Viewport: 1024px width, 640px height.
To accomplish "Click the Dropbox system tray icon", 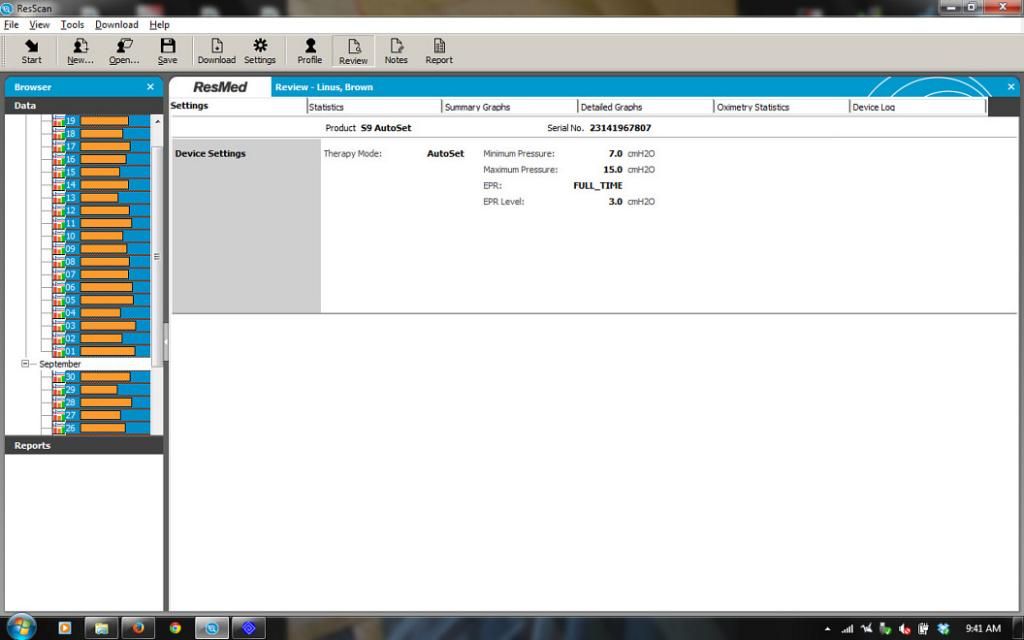I will (x=942, y=629).
